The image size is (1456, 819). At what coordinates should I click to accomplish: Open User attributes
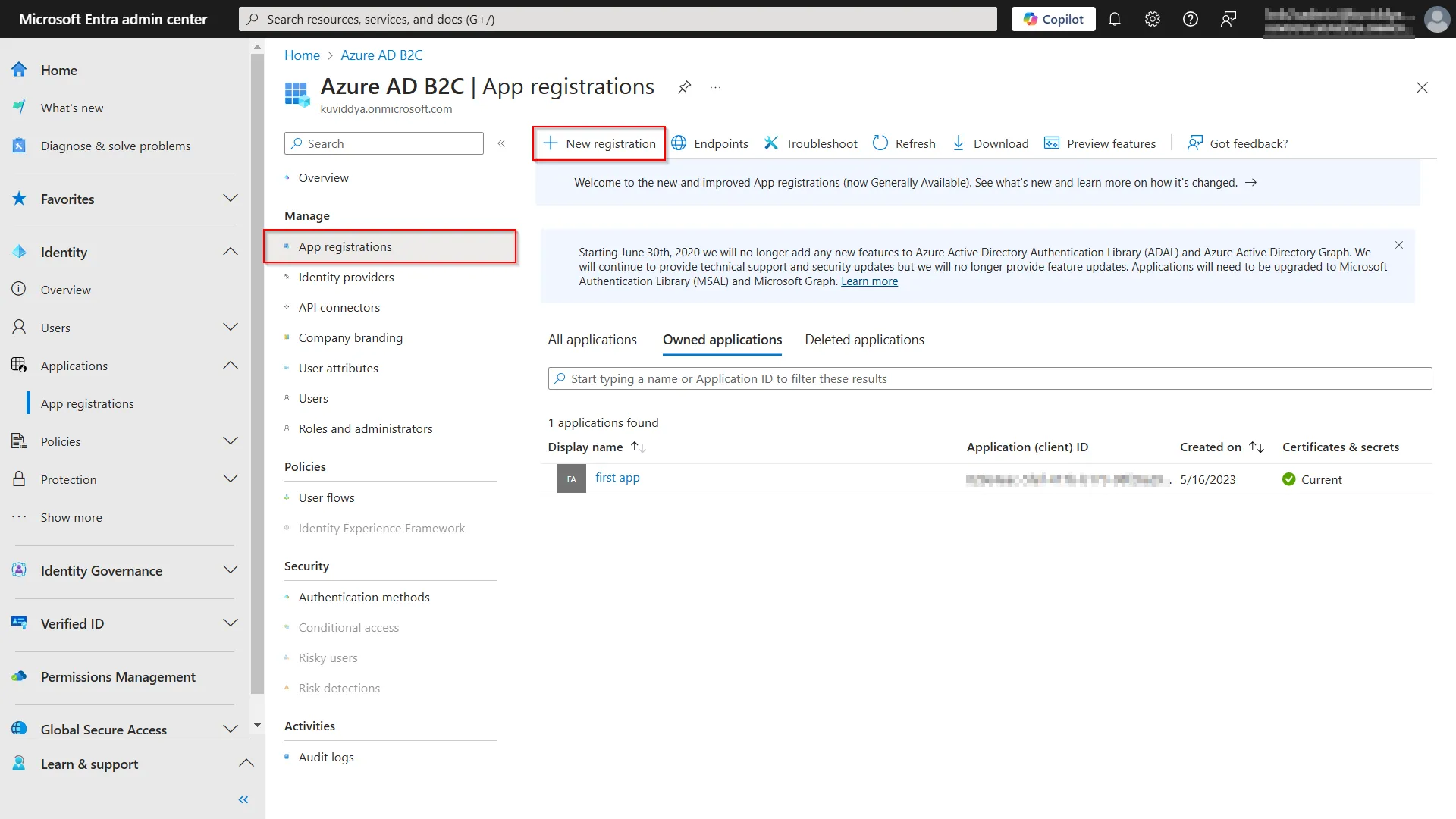pyautogui.click(x=338, y=368)
